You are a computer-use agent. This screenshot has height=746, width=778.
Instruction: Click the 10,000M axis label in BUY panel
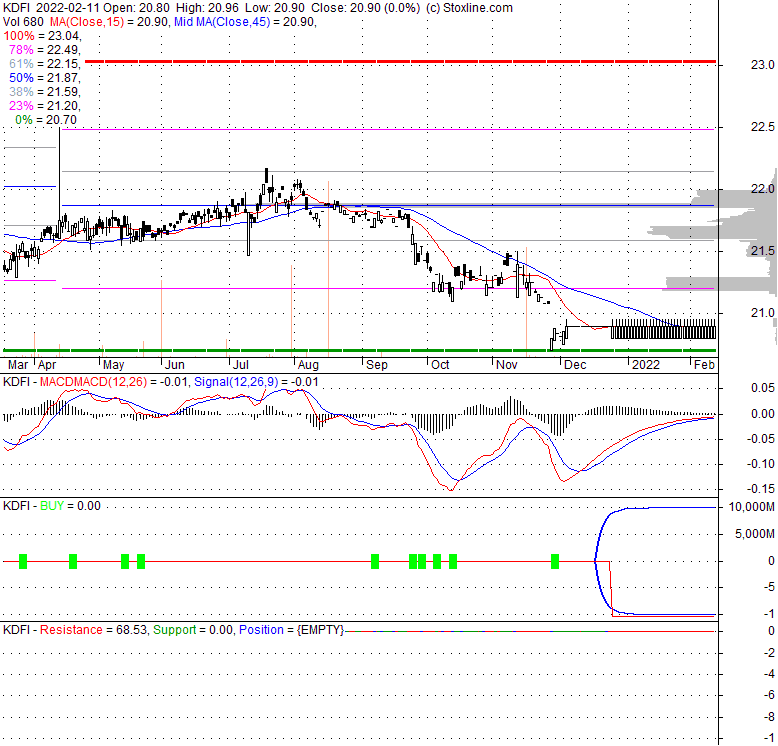(751, 507)
